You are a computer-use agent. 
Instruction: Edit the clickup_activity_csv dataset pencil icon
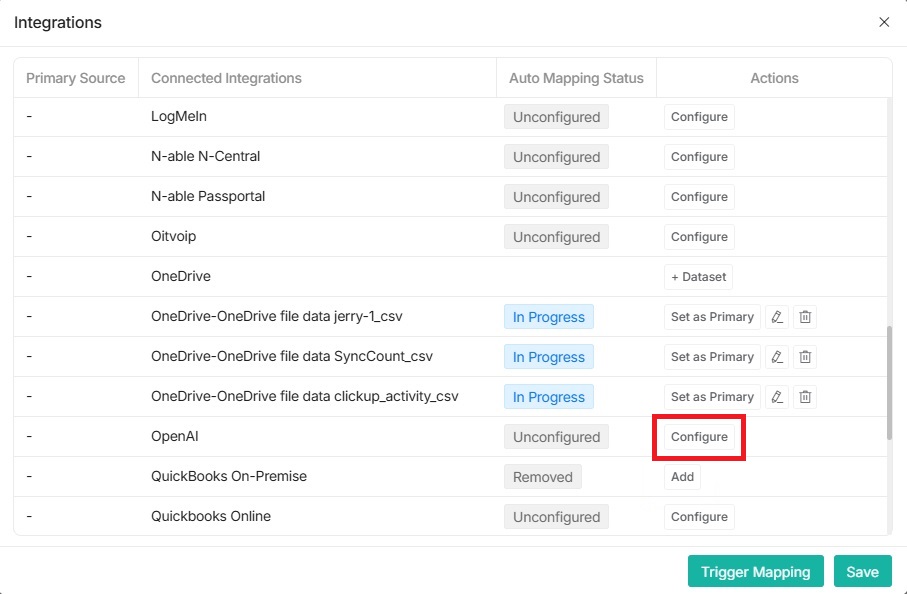(777, 397)
